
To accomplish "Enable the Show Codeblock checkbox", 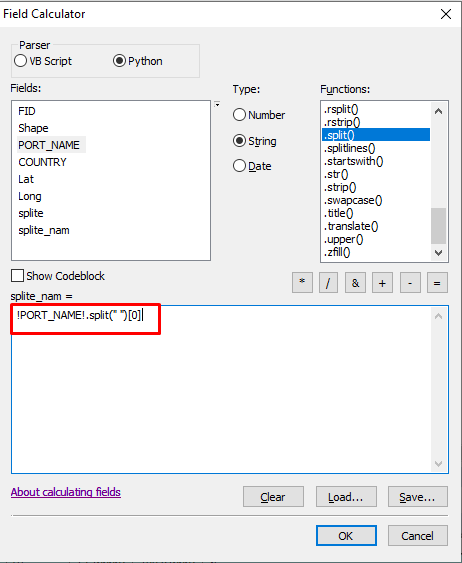I will [17, 276].
